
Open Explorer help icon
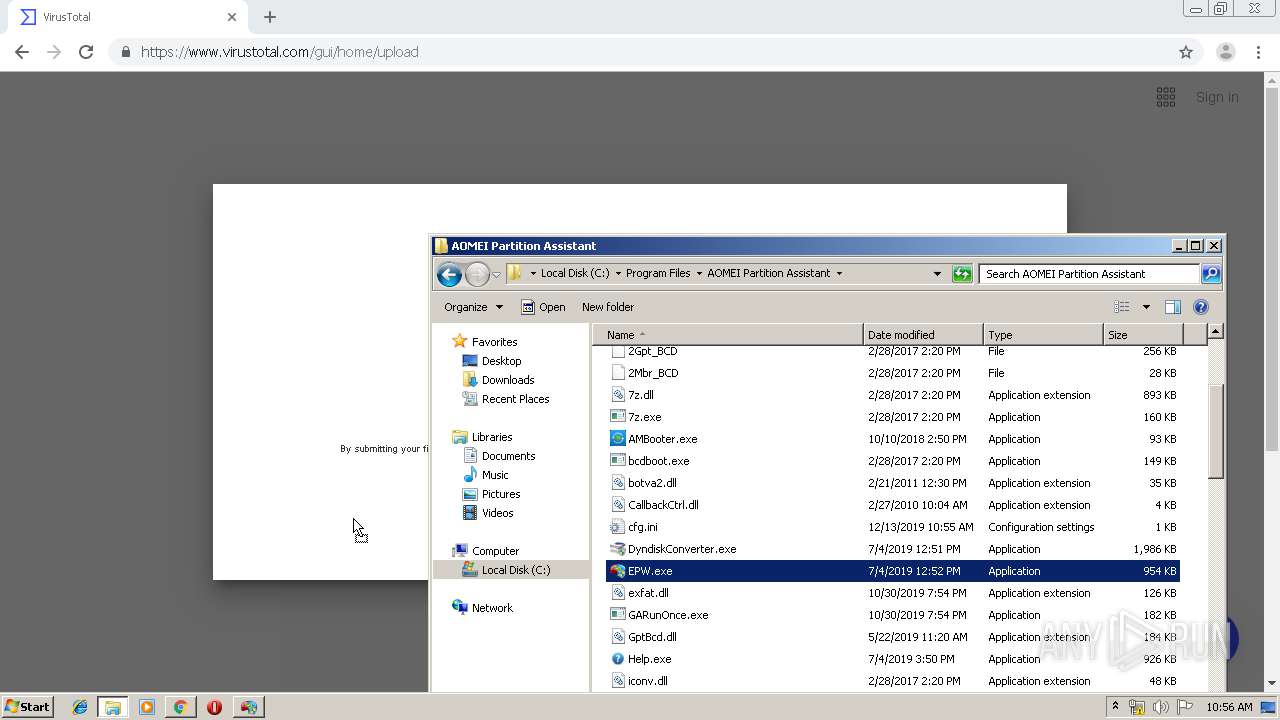click(x=1201, y=307)
